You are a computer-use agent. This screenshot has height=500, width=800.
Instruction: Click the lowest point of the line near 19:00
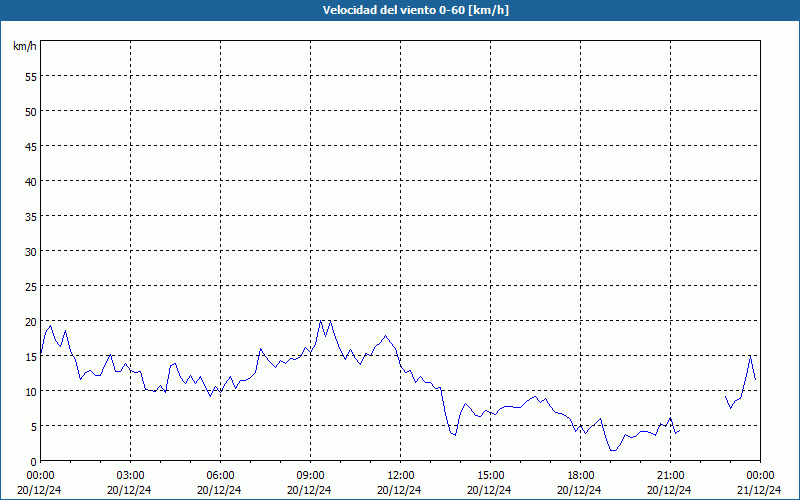(613, 451)
